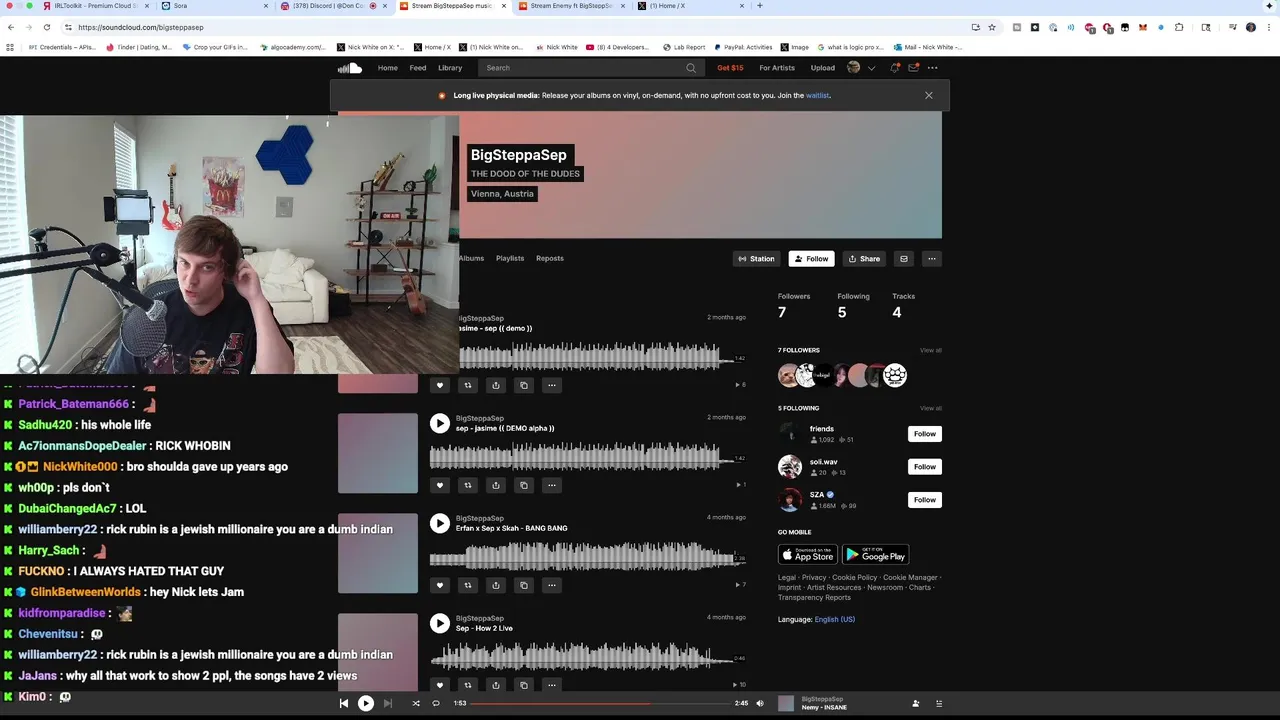1280x720 pixels.
Task: Switch to the Playlists profile tab
Action: tap(510, 258)
